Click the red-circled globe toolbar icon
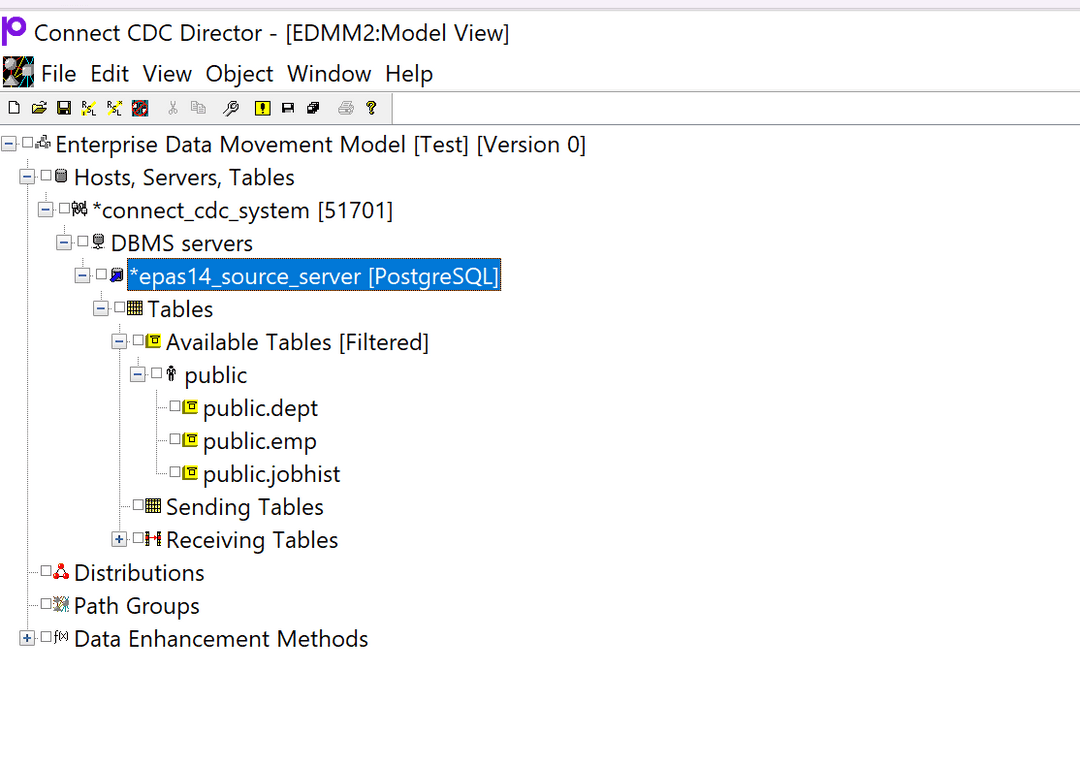This screenshot has width=1080, height=770. [140, 108]
